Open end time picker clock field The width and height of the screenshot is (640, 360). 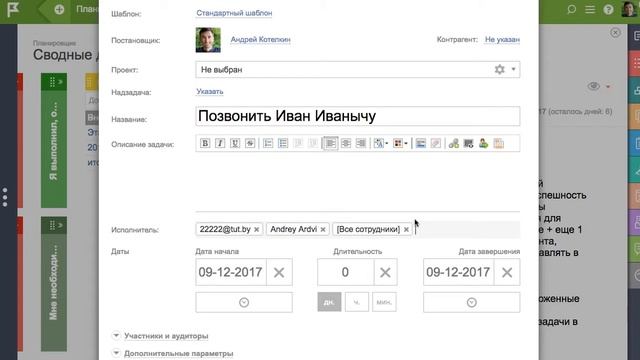471,302
